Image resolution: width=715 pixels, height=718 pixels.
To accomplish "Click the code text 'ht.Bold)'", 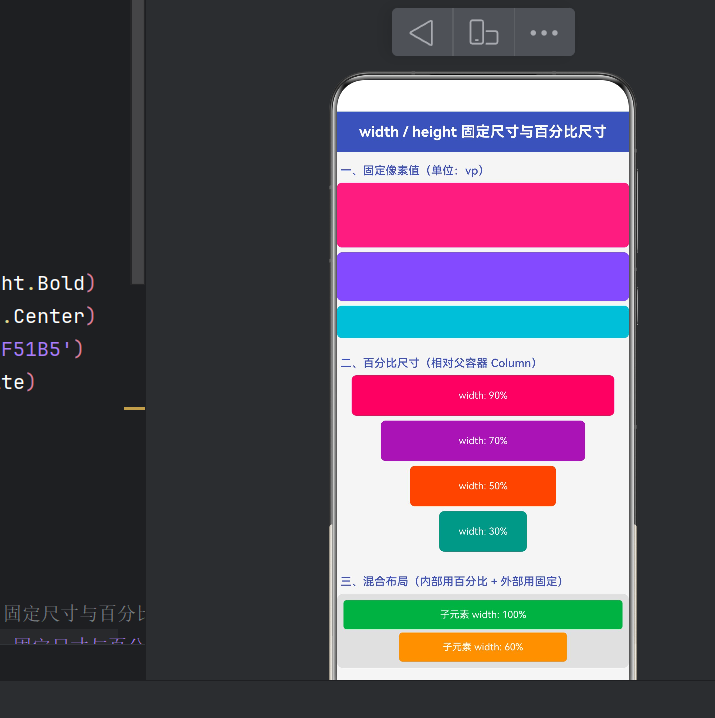I will pyautogui.click(x=48, y=283).
